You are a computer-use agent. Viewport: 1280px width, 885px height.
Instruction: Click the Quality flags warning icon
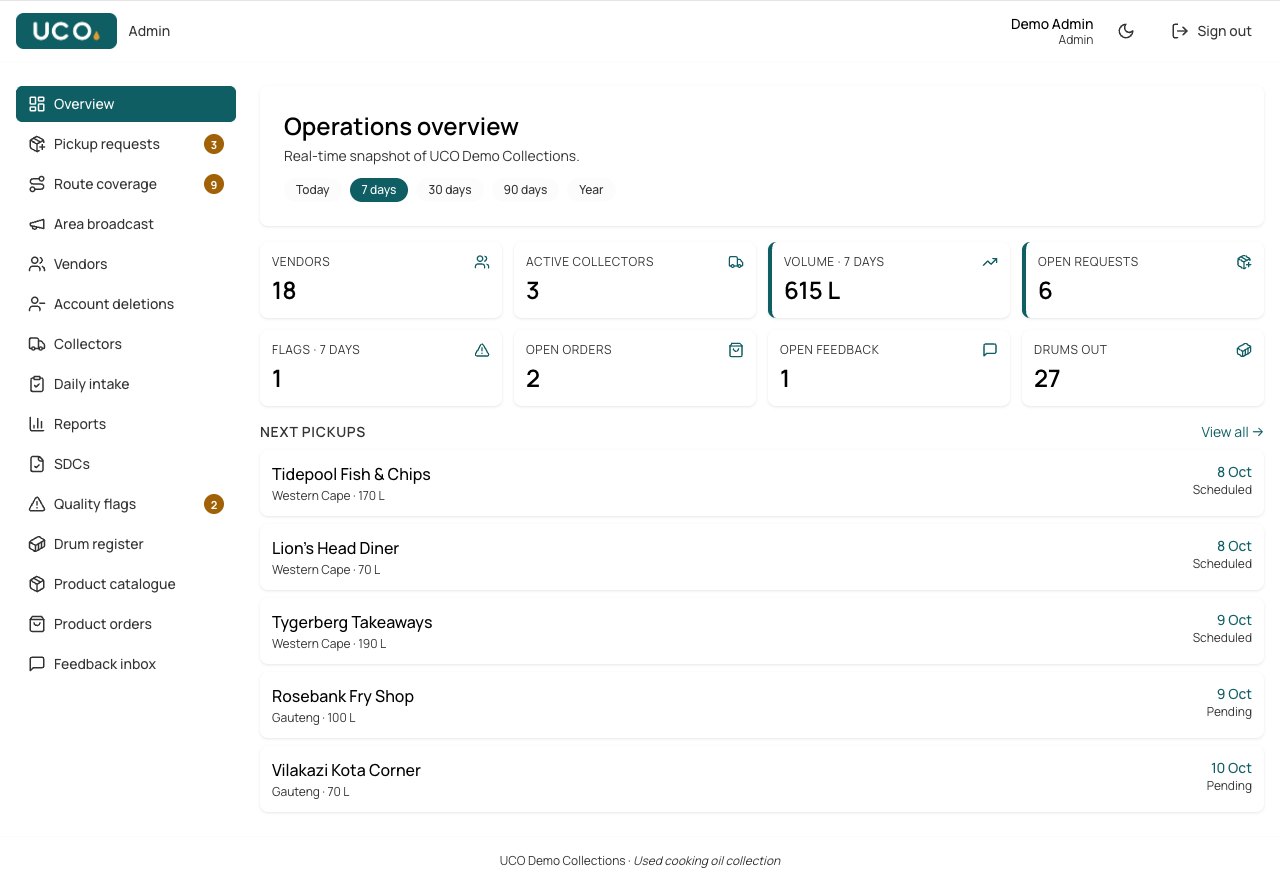click(37, 504)
